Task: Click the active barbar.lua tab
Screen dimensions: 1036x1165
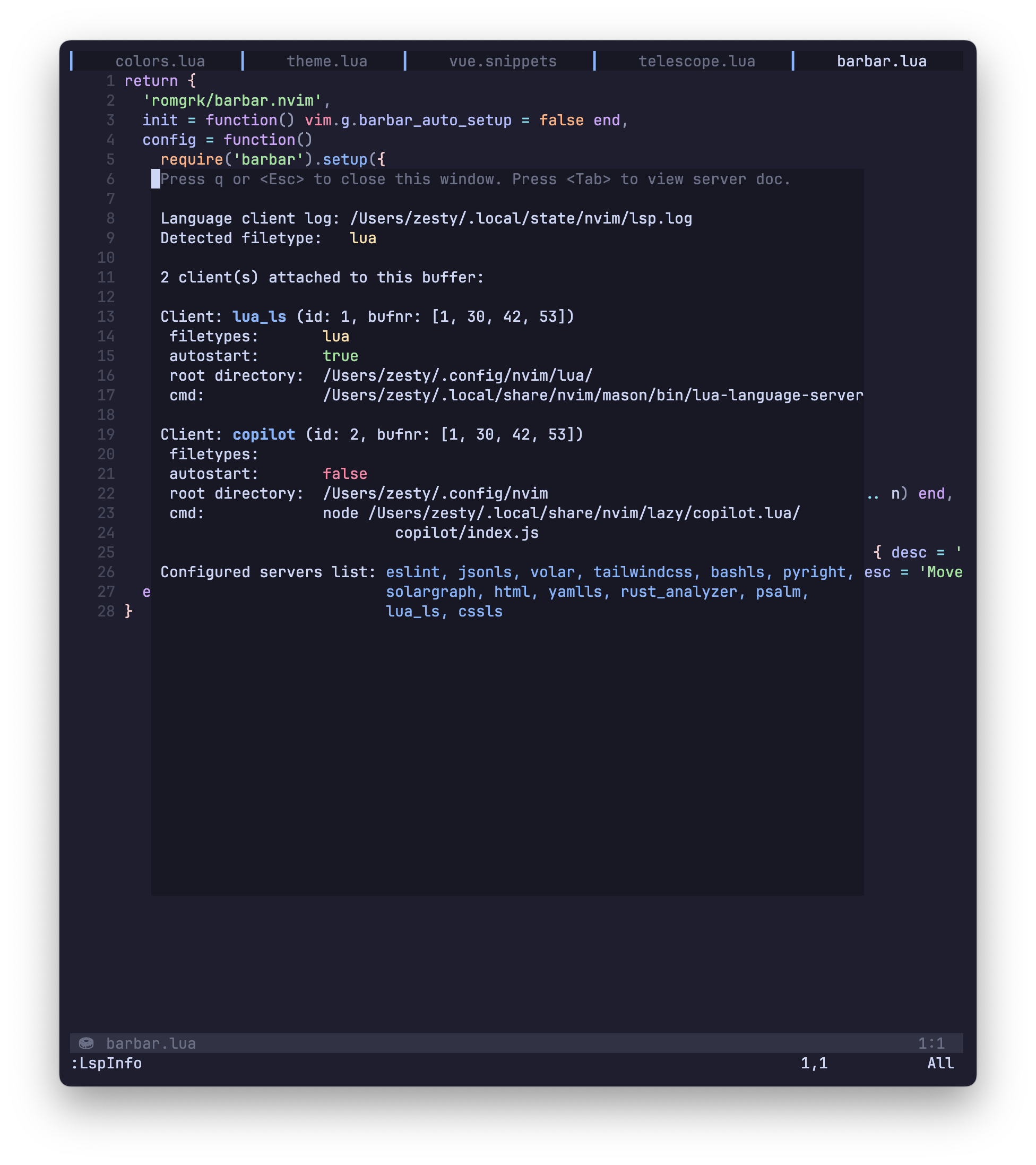Action: 881,61
